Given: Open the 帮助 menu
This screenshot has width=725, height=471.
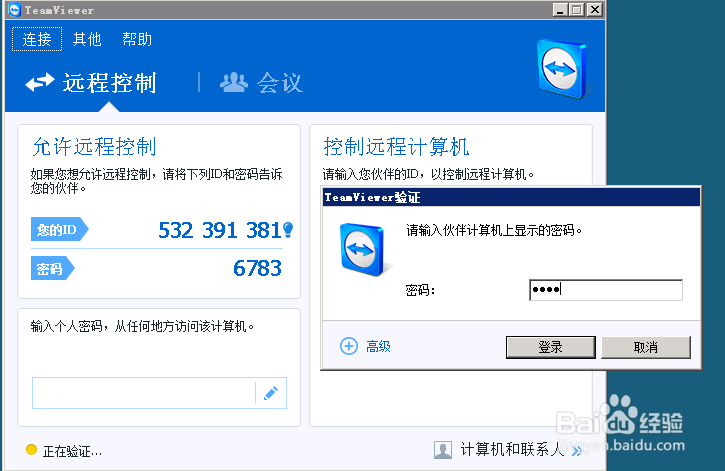Looking at the screenshot, I should pos(137,39).
